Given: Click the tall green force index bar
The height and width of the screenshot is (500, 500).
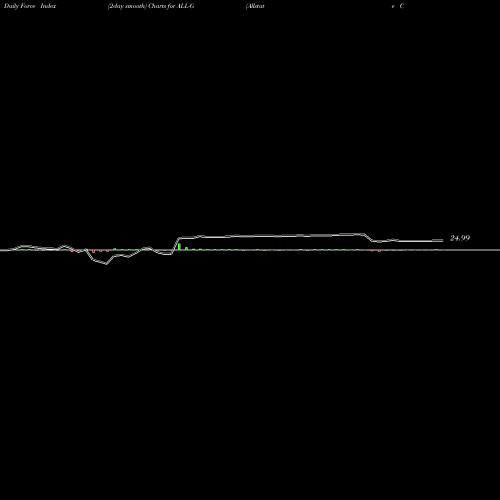Looking at the screenshot, I should (x=179, y=247).
